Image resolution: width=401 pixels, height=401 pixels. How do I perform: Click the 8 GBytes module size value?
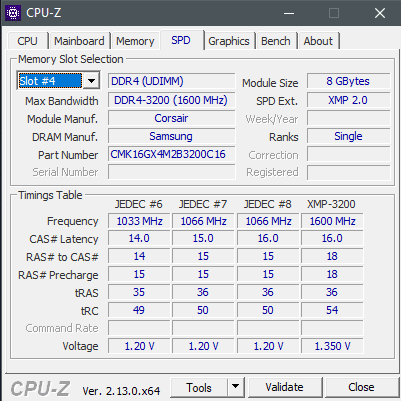(x=348, y=81)
